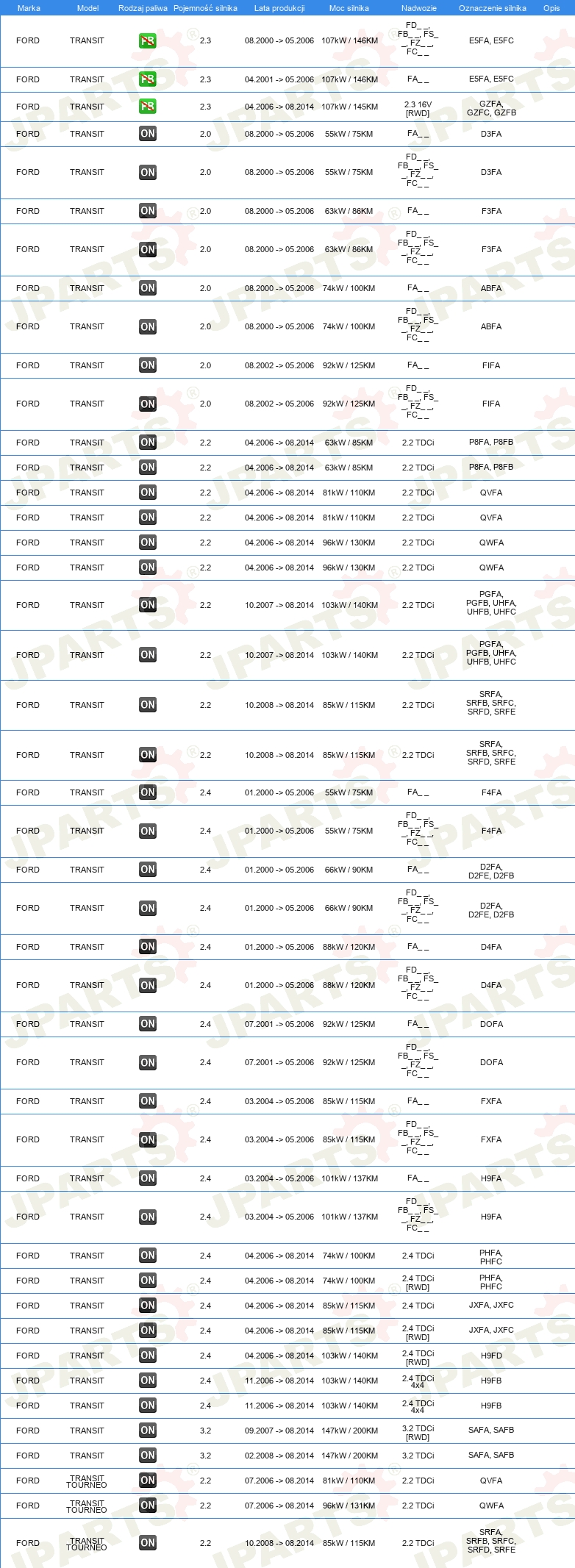Click ON icon in D3FA row with FD__ body list

pos(148,173)
